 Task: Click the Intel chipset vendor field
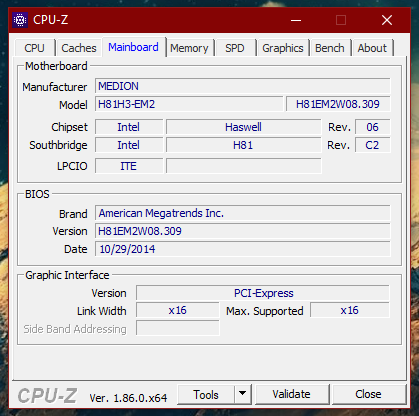tap(129, 127)
